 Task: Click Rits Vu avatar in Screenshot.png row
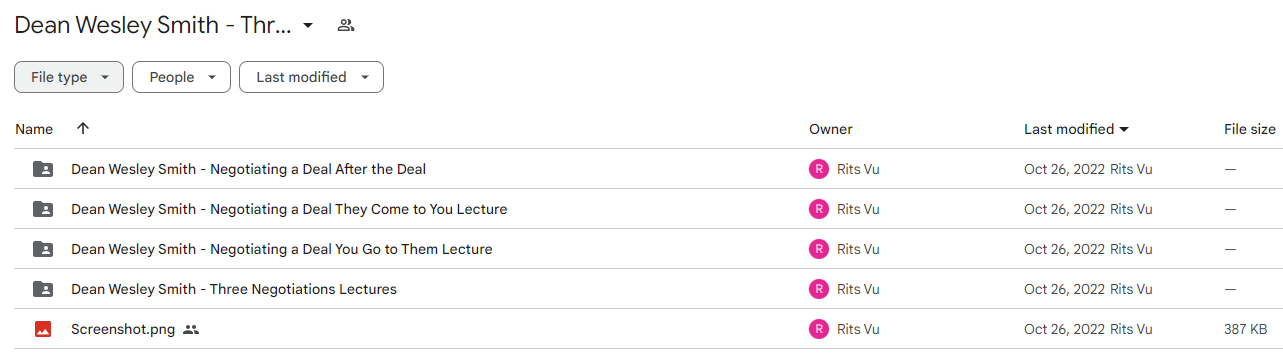(819, 329)
